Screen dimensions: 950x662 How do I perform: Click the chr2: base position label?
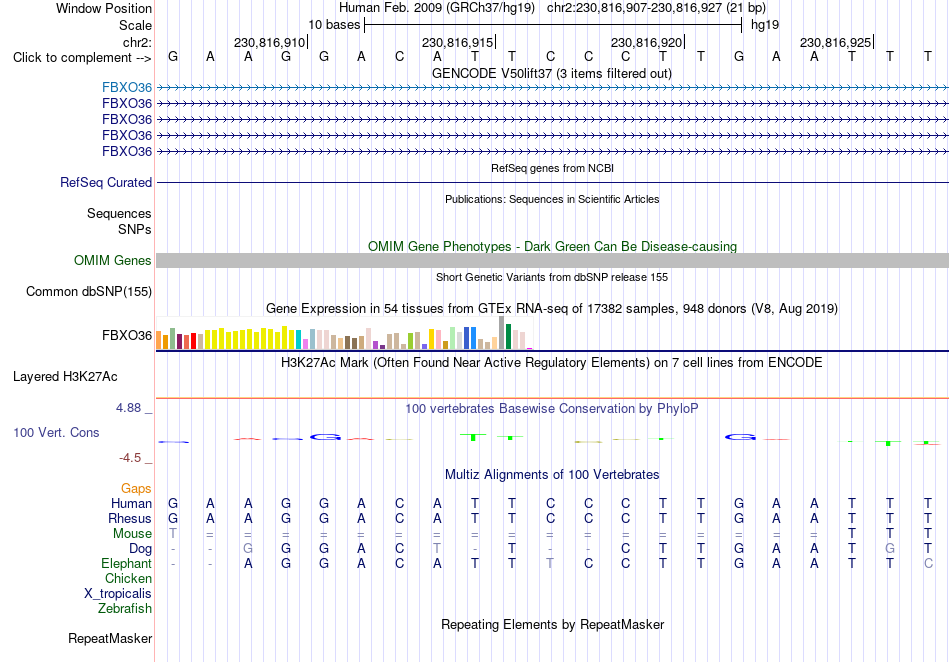[x=137, y=42]
